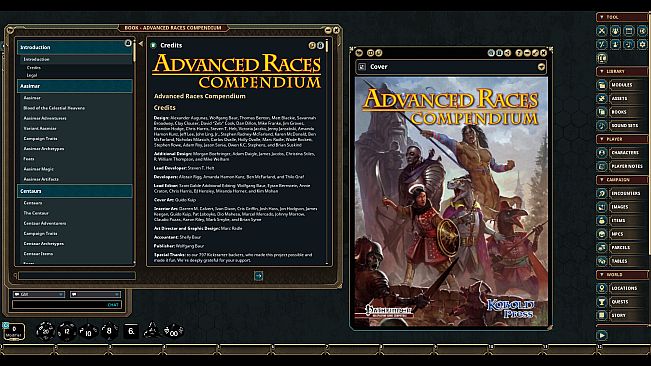Image resolution: width=651 pixels, height=366 pixels.
Task: Click the Items icon in Campaign section
Action: tap(602, 220)
